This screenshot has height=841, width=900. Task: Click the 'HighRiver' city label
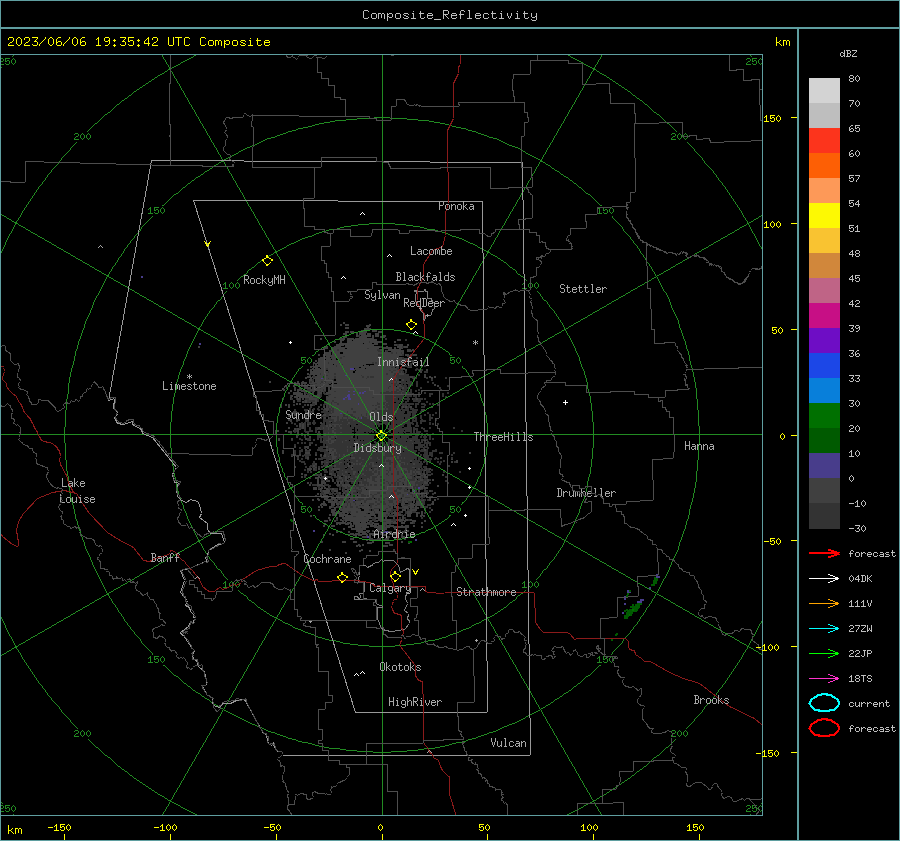(x=415, y=702)
